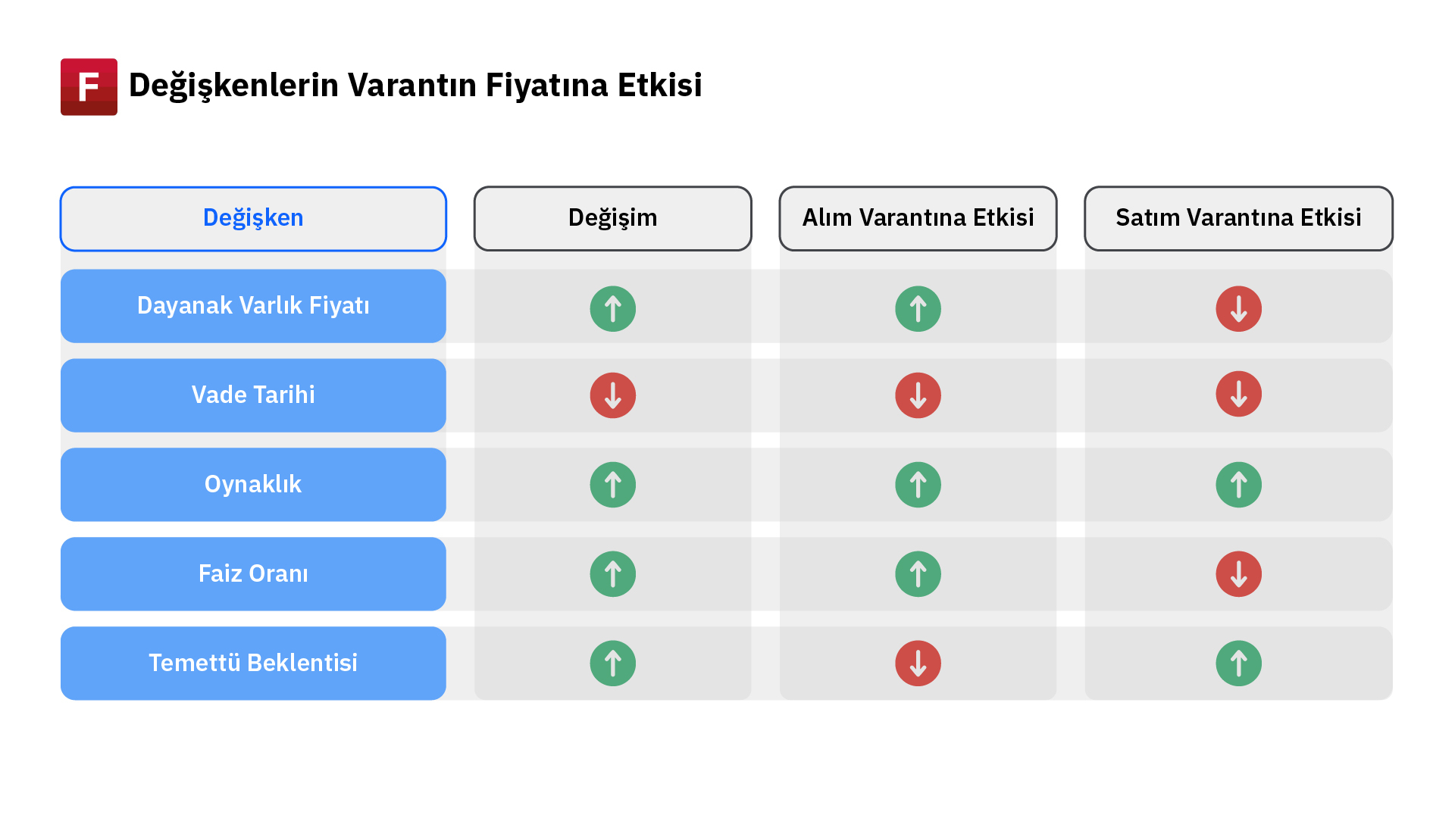This screenshot has height=840, width=1455.
Task: Click green up arrow in Dayanak Varlık Fiyatı Değişim
Action: coord(612,309)
